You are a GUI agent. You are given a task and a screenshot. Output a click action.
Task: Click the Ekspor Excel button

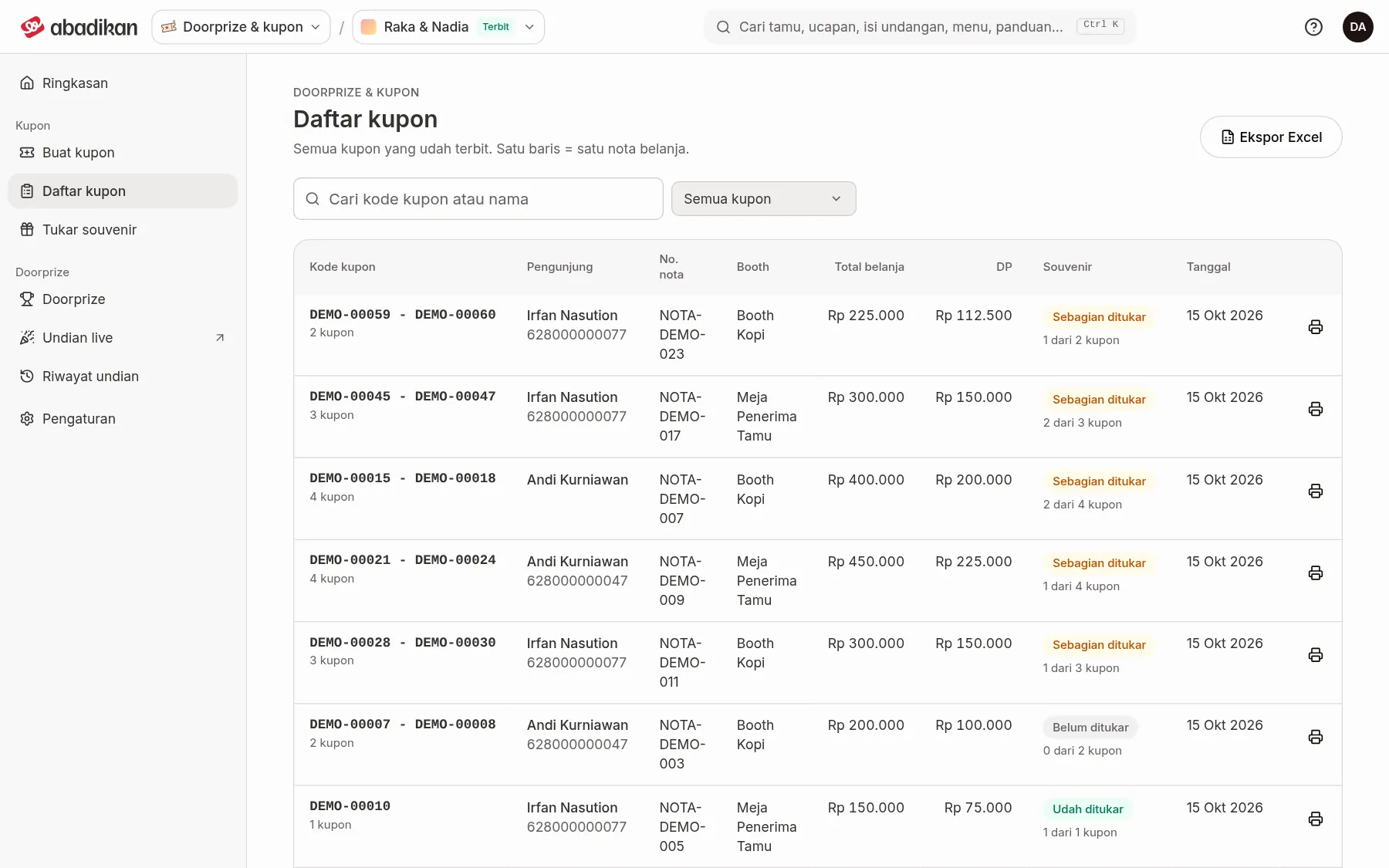(x=1271, y=137)
